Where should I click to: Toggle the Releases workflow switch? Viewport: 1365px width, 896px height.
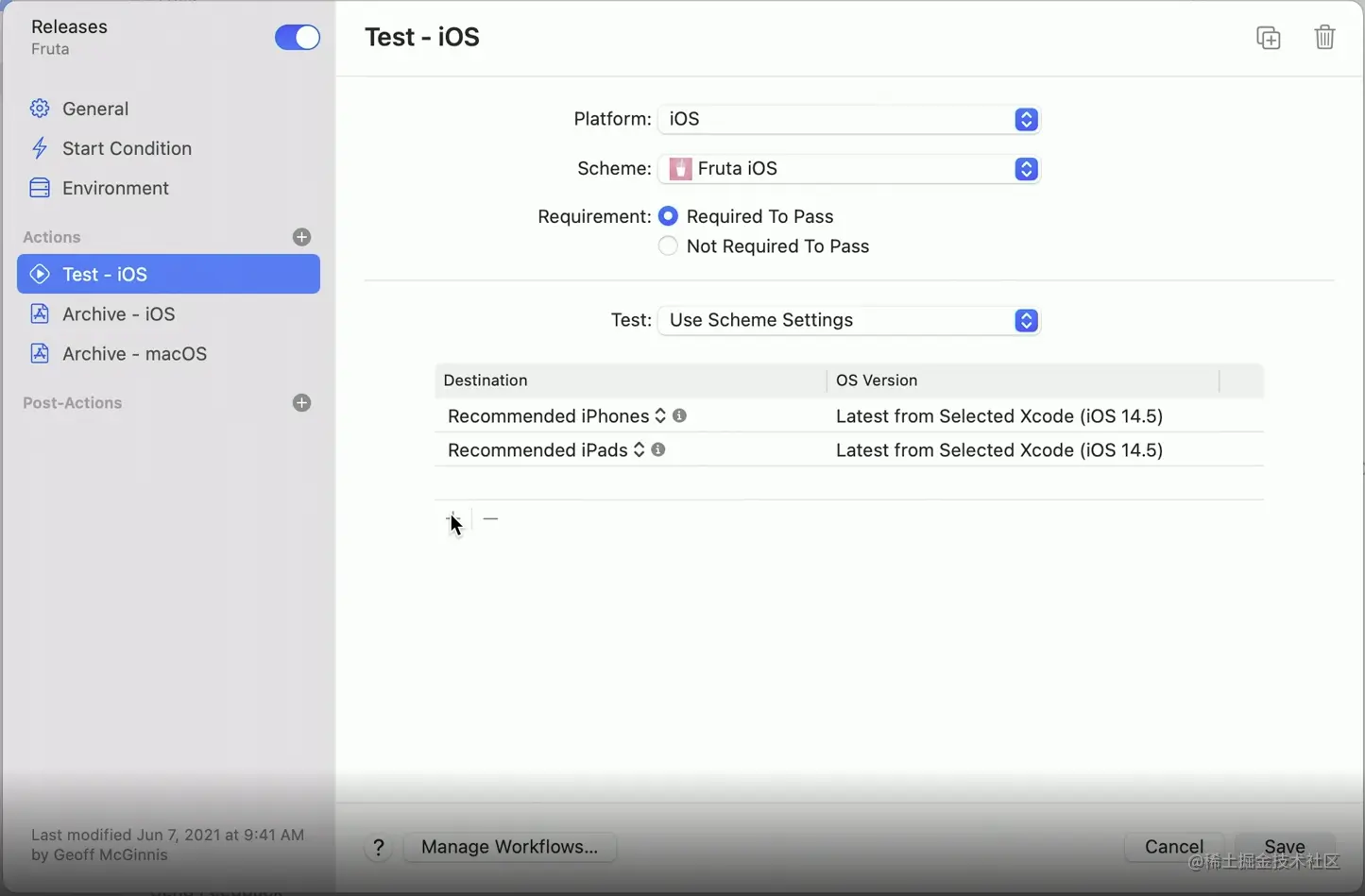tap(297, 38)
